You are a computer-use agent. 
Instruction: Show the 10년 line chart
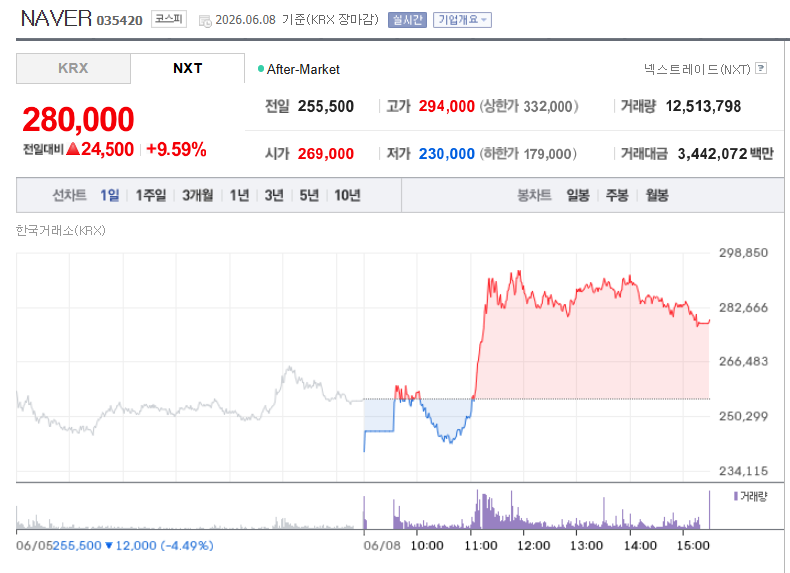pos(347,195)
